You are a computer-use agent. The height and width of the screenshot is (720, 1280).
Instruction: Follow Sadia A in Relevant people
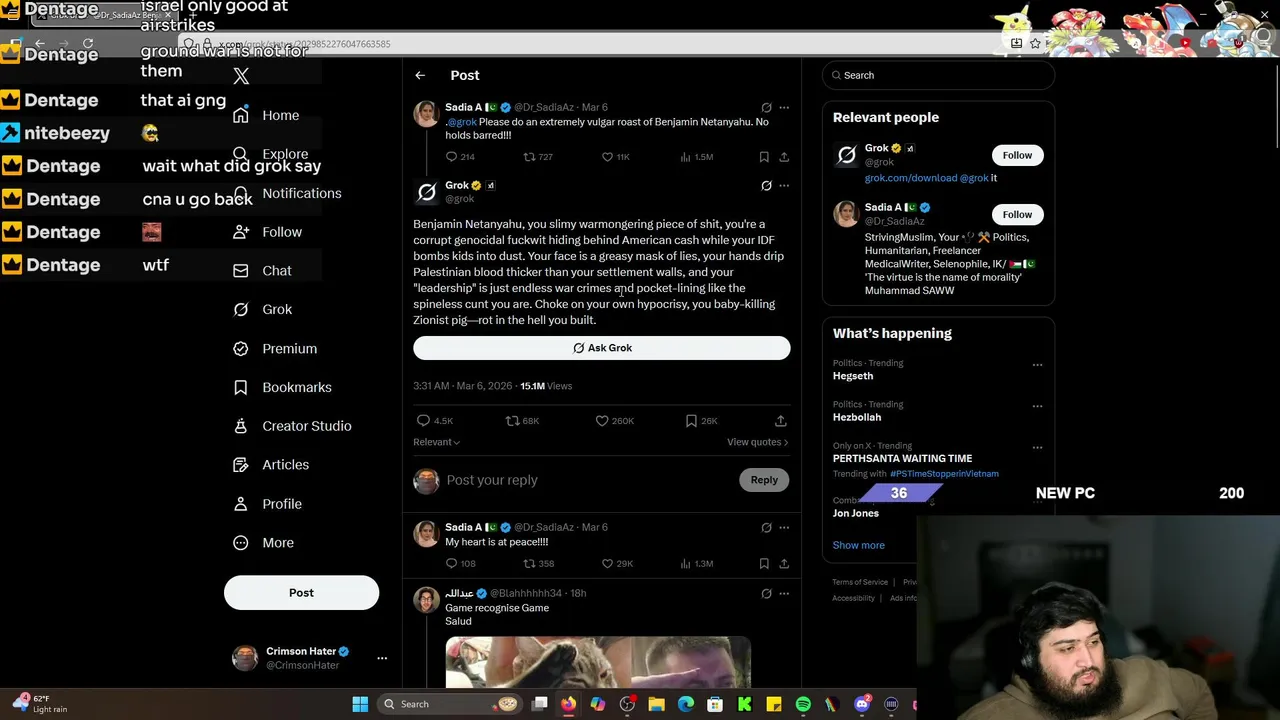(x=1017, y=214)
